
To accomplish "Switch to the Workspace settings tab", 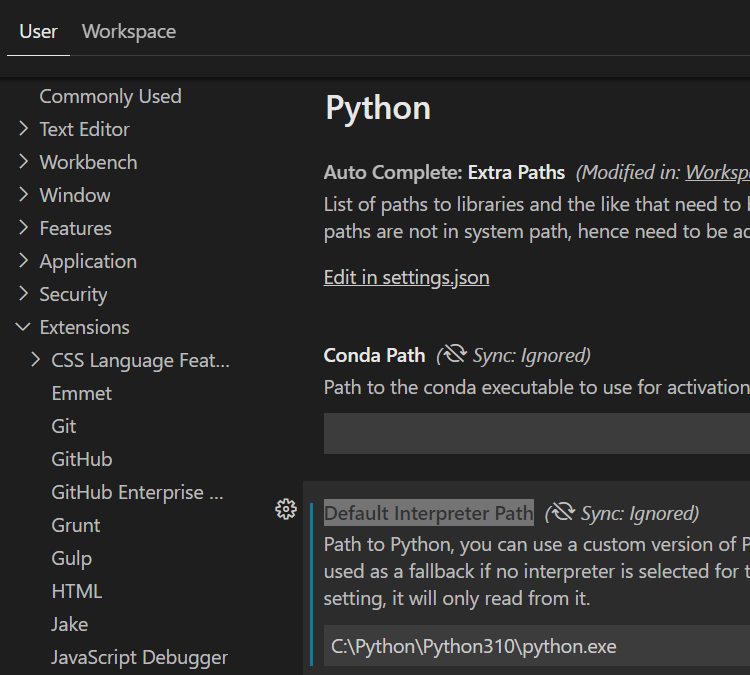I will pyautogui.click(x=128, y=31).
